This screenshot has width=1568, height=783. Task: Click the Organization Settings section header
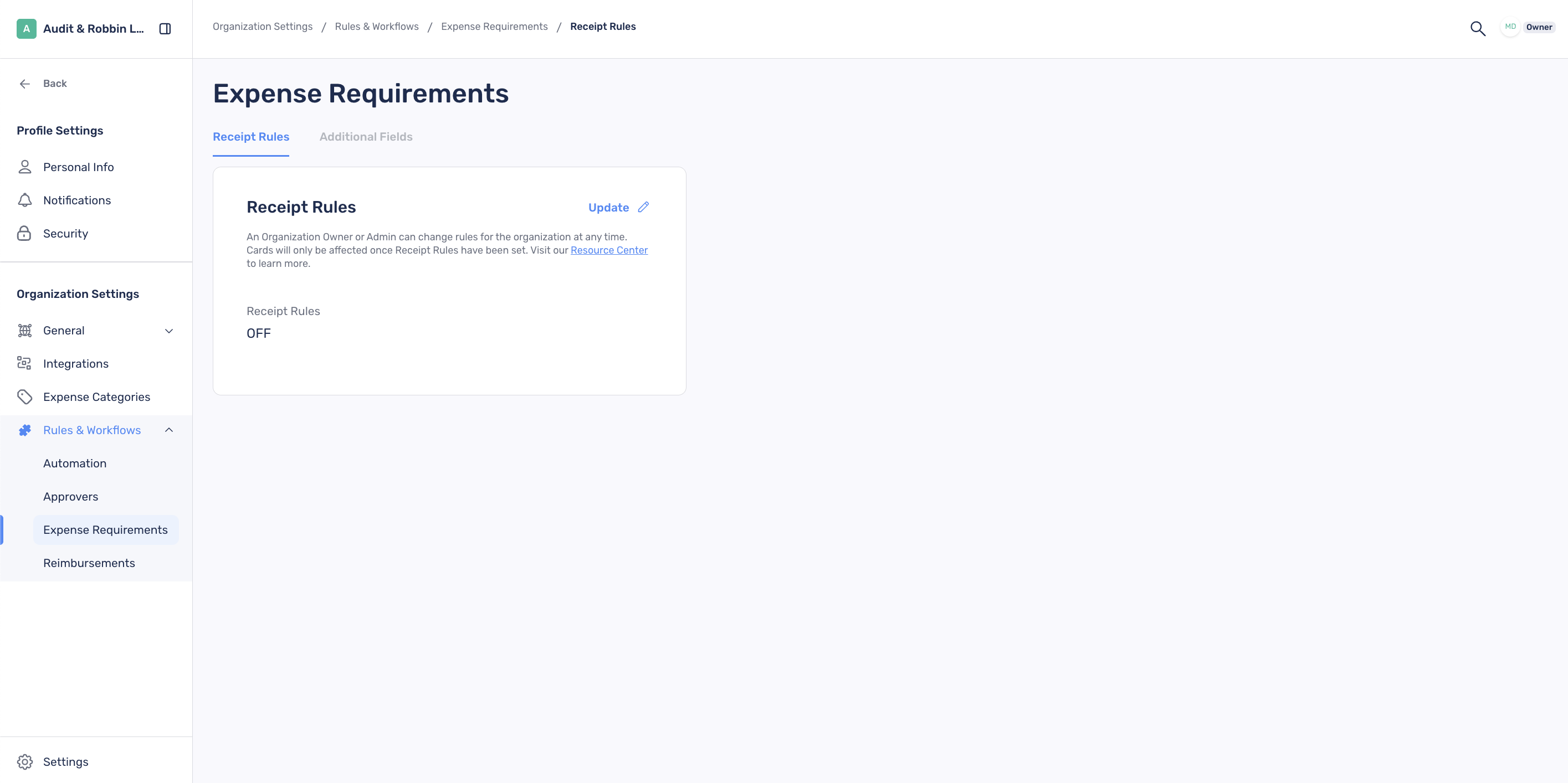click(x=78, y=294)
